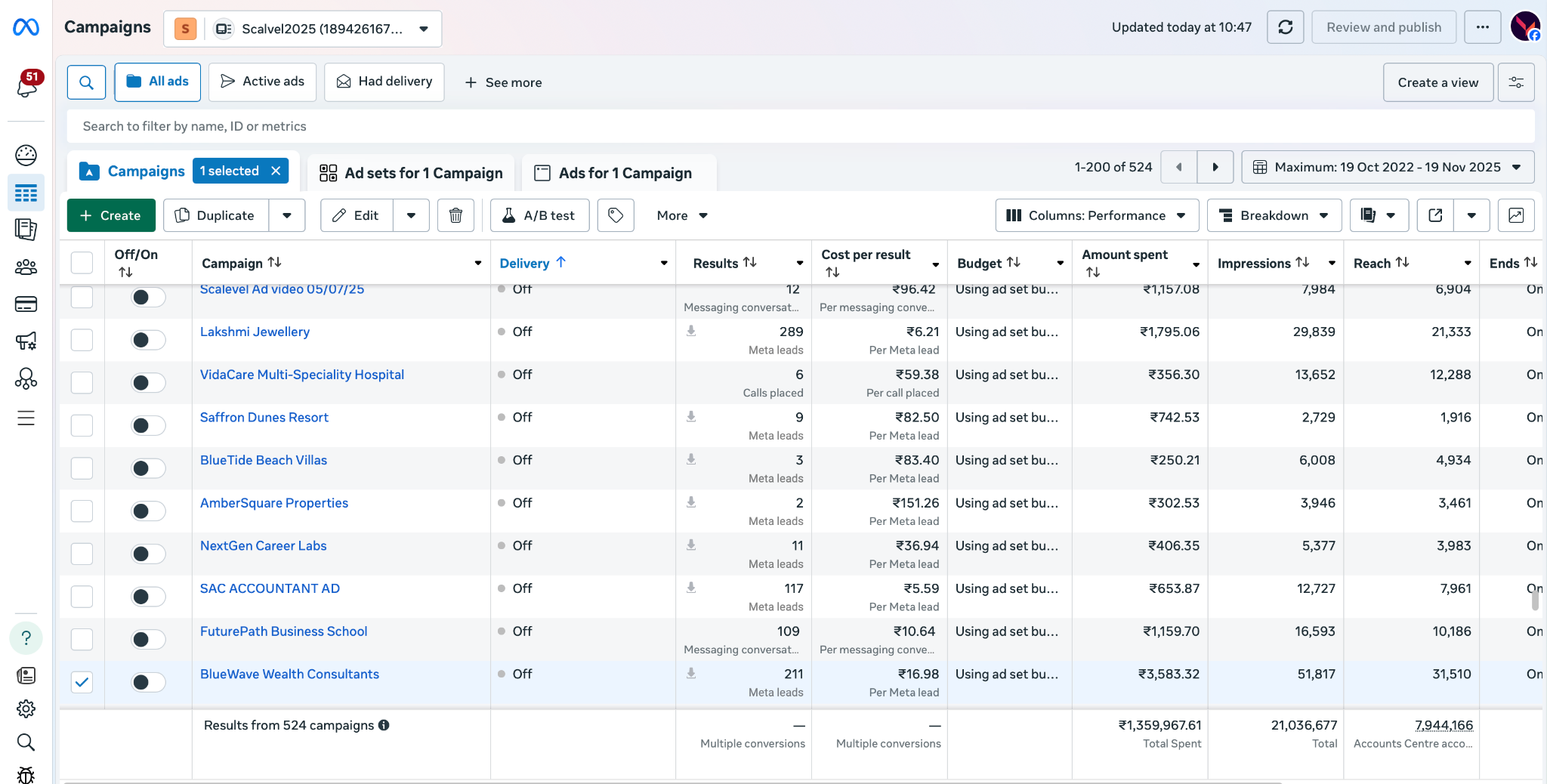Image resolution: width=1547 pixels, height=784 pixels.
Task: Open the date range picker dropdown
Action: (x=1387, y=167)
